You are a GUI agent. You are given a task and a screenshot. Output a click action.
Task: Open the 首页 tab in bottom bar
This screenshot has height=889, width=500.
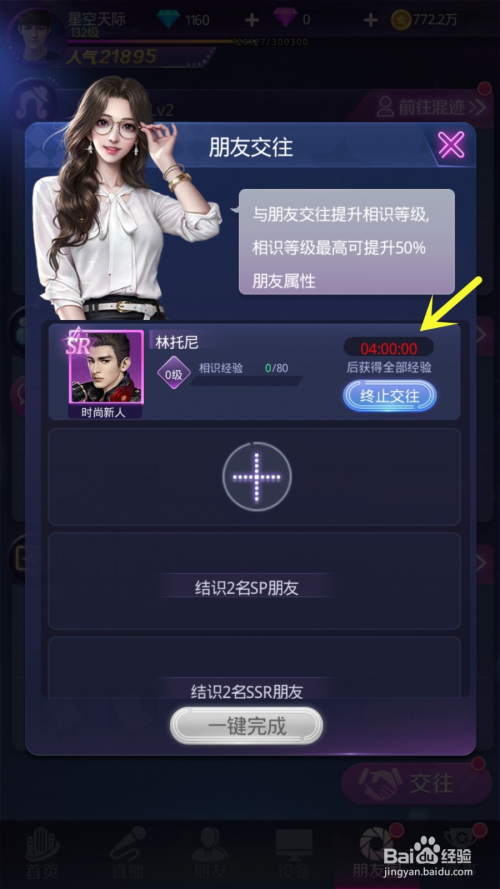point(41,854)
